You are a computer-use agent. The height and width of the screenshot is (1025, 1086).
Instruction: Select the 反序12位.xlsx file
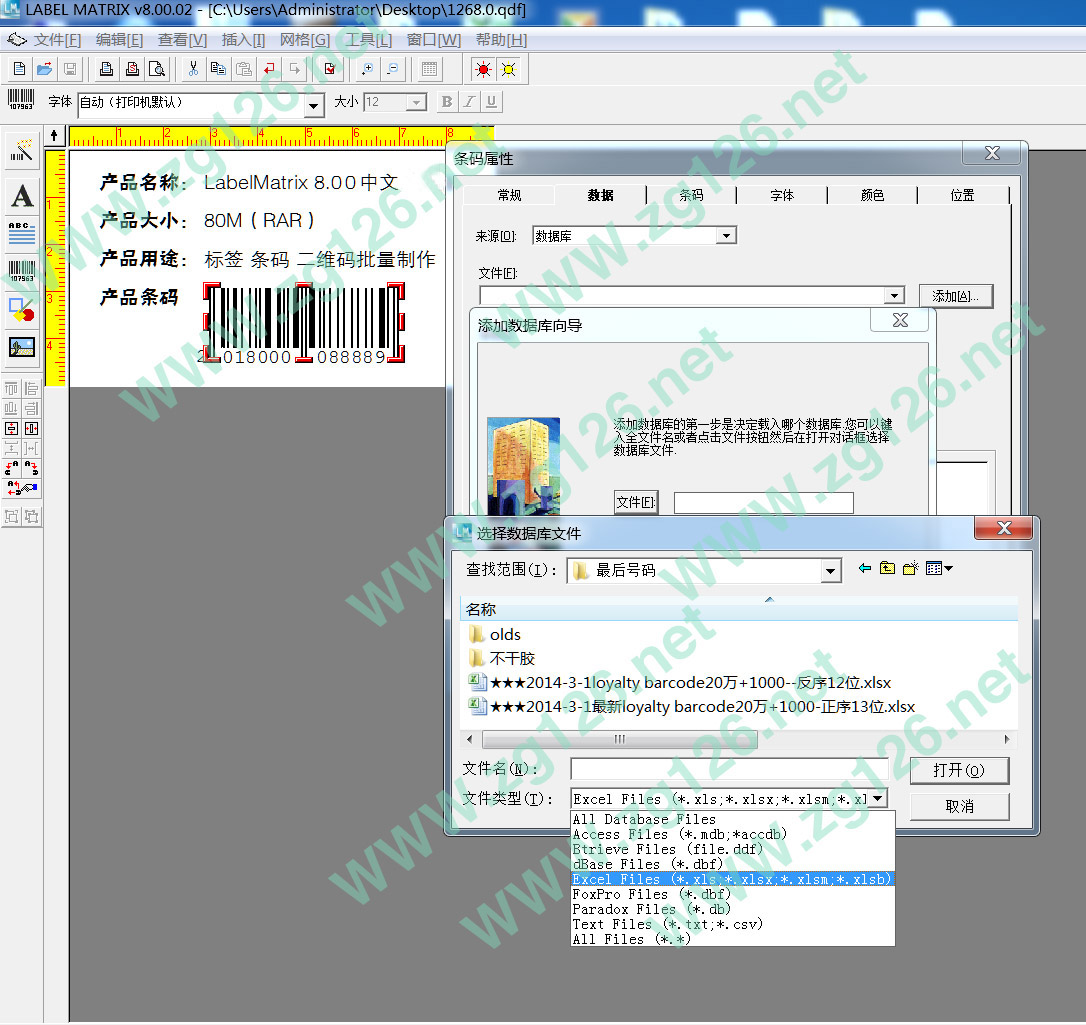(679, 683)
